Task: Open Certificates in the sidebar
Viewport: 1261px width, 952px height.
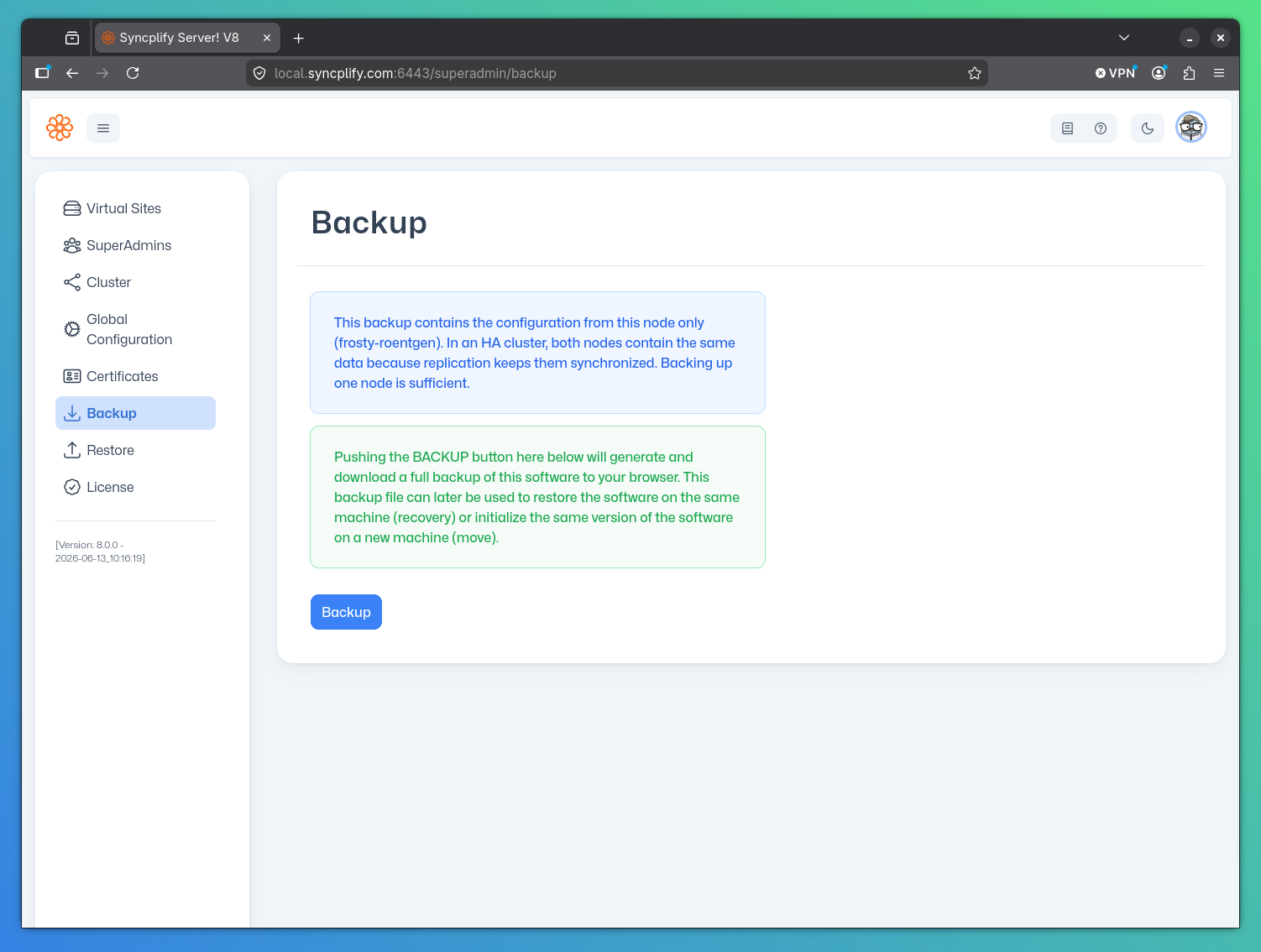Action: (135, 376)
